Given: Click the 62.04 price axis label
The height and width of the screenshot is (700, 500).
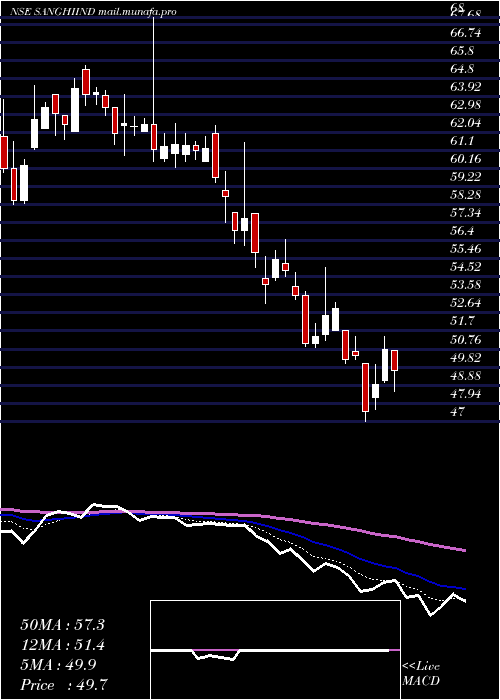Looking at the screenshot, I should coord(465,123).
